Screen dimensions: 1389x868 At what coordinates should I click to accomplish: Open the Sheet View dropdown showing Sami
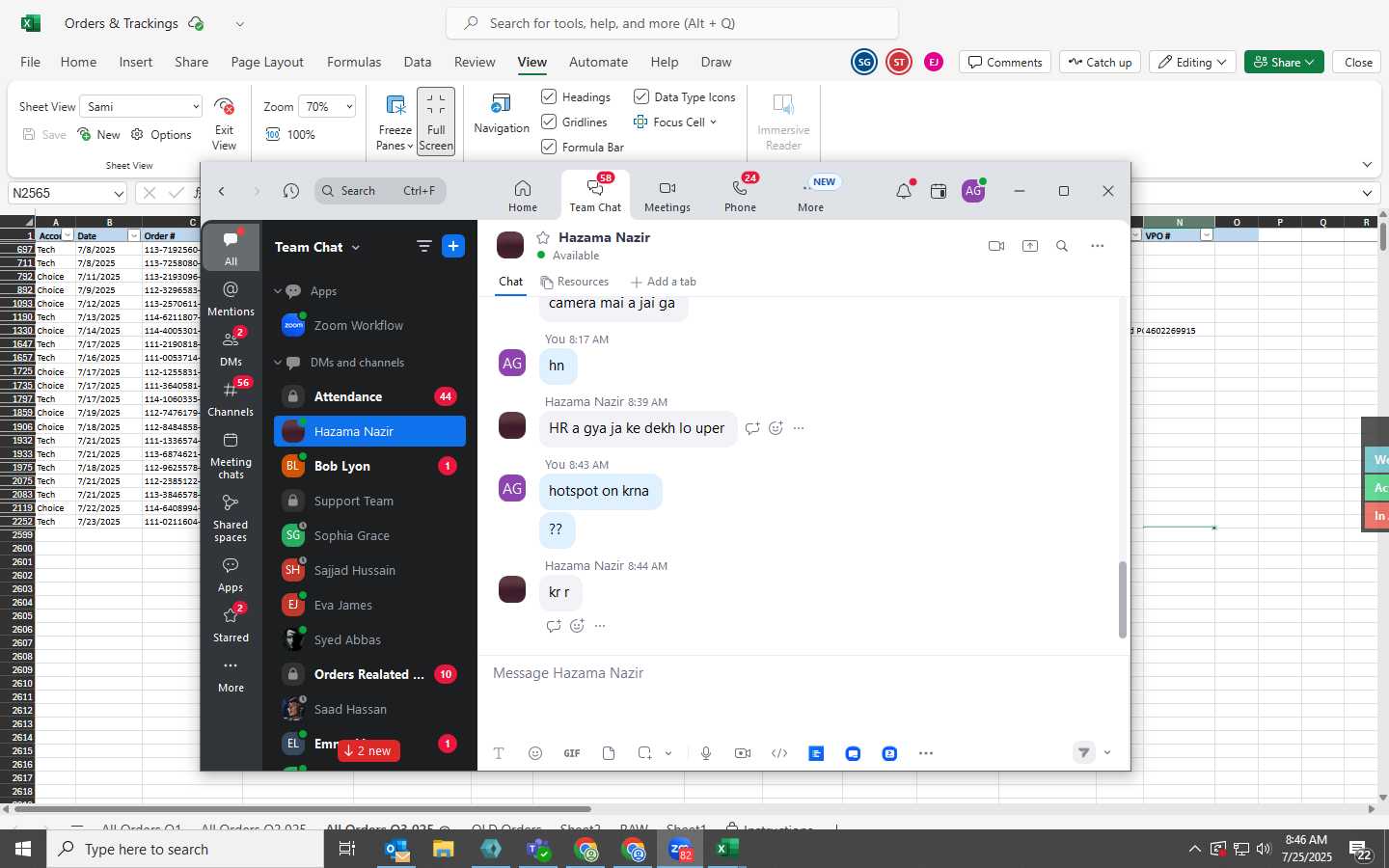click(x=141, y=106)
